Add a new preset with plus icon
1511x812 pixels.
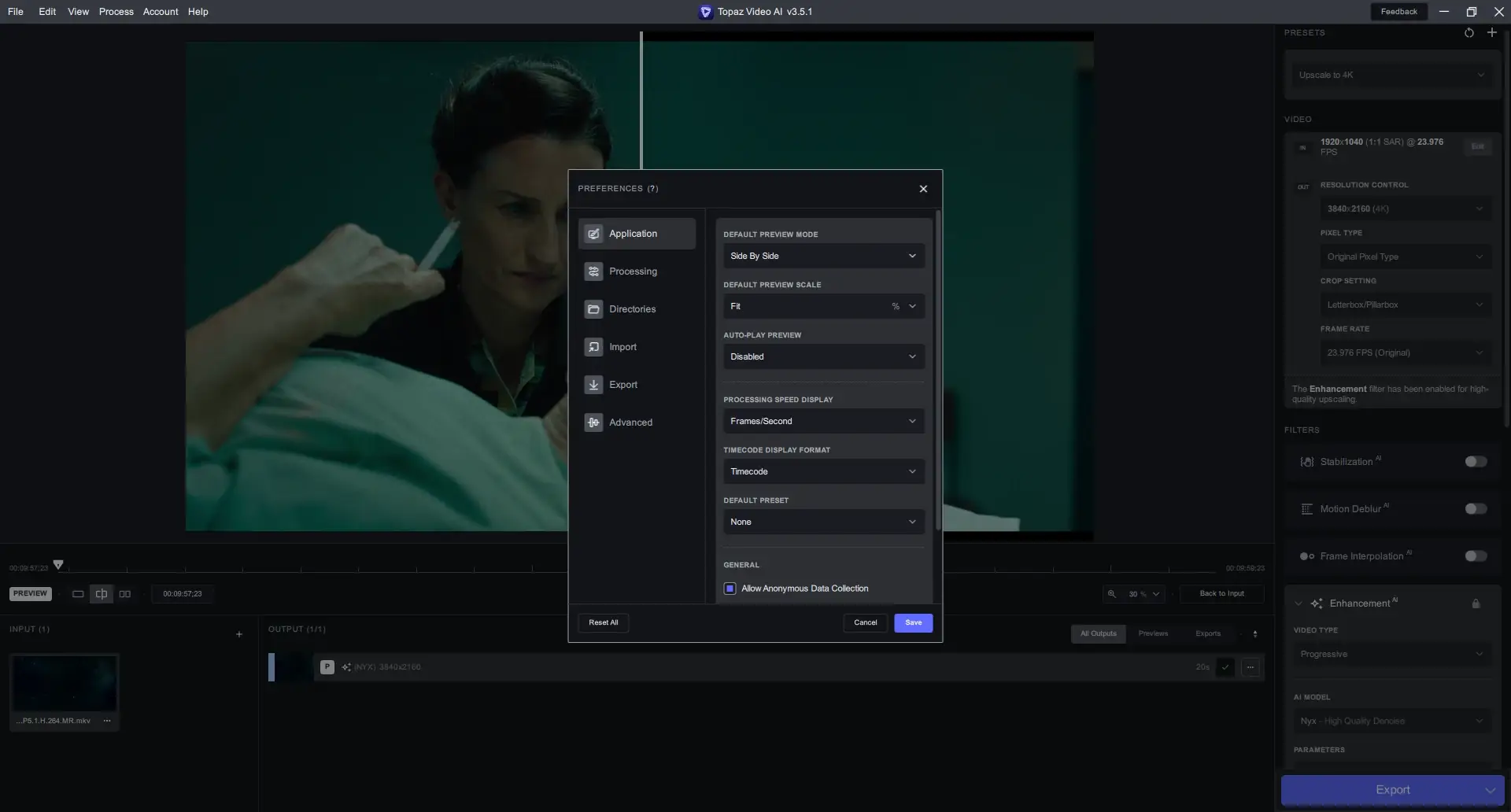1491,33
